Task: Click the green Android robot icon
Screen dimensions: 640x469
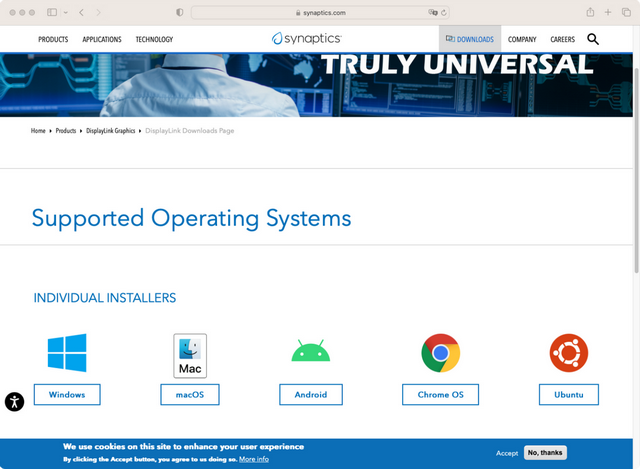Action: (x=311, y=351)
